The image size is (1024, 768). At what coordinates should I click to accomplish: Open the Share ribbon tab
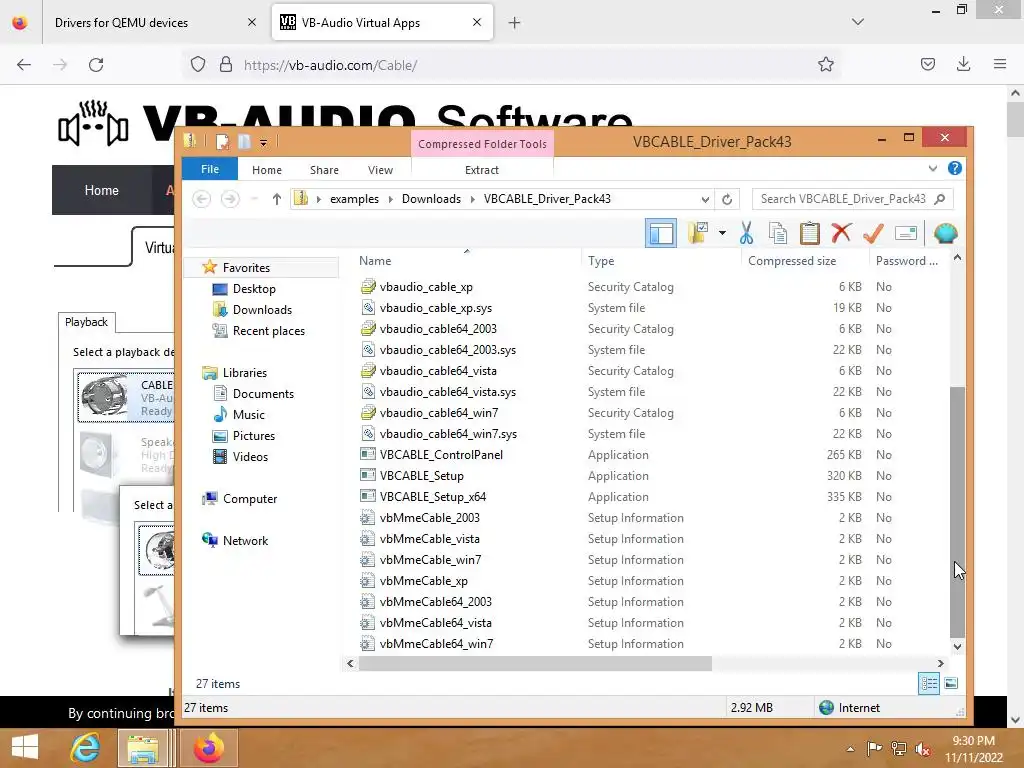click(324, 170)
